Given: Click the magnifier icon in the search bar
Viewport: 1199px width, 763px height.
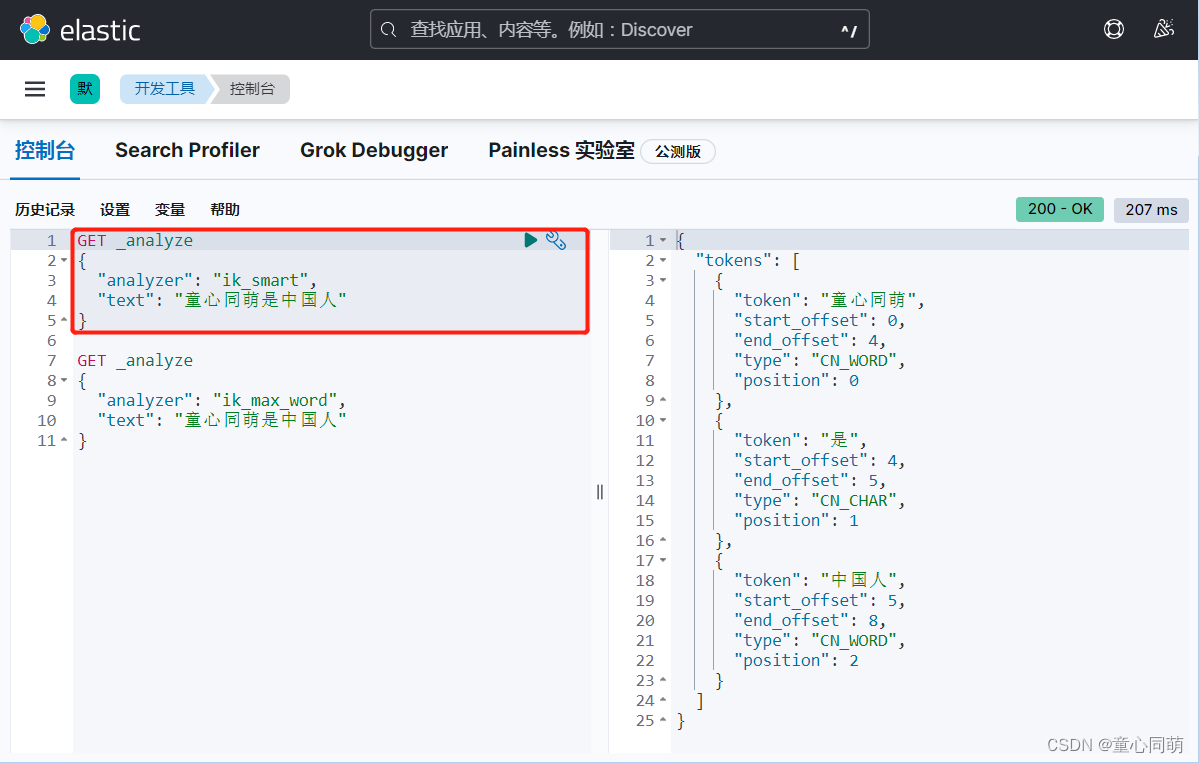Looking at the screenshot, I should (x=388, y=30).
